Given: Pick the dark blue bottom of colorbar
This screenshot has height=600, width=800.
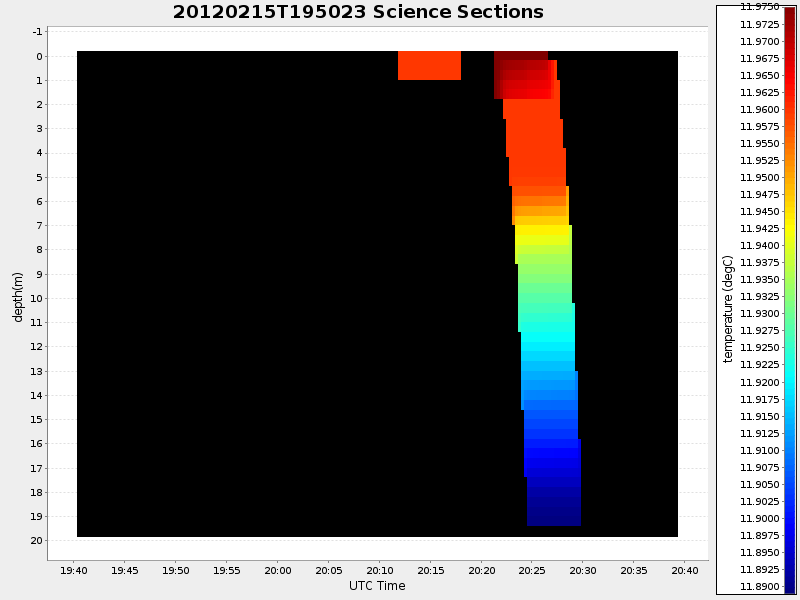Looking at the screenshot, I should [790, 585].
